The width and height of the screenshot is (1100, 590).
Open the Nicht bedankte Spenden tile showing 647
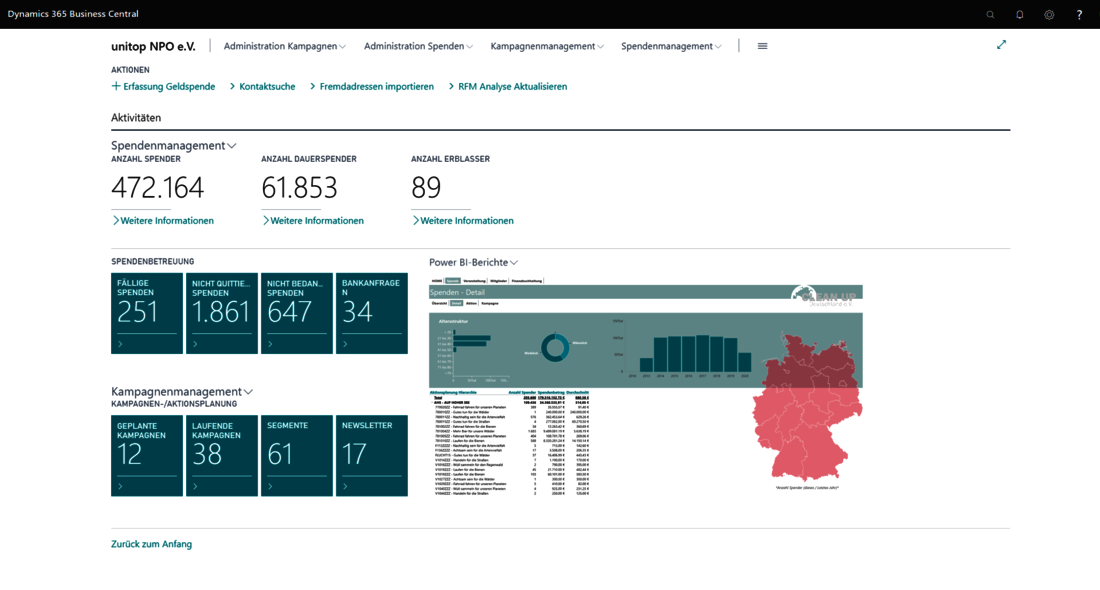[297, 313]
